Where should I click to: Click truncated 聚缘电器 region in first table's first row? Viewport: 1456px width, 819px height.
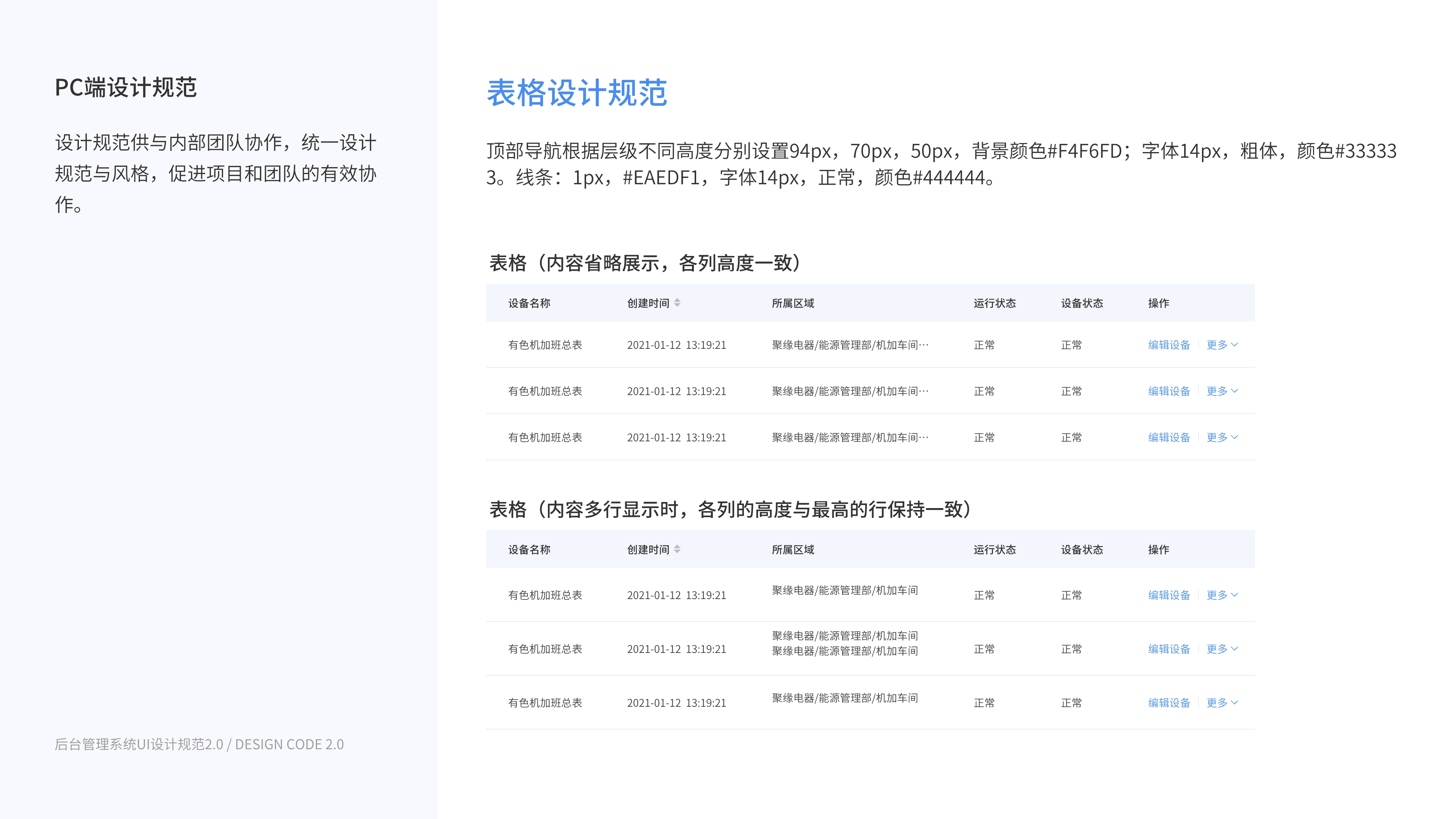[850, 345]
